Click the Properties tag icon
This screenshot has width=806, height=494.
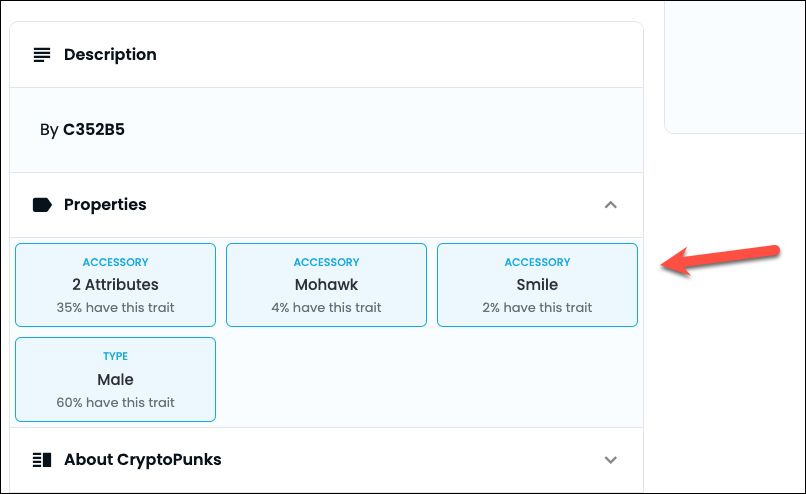click(x=42, y=205)
